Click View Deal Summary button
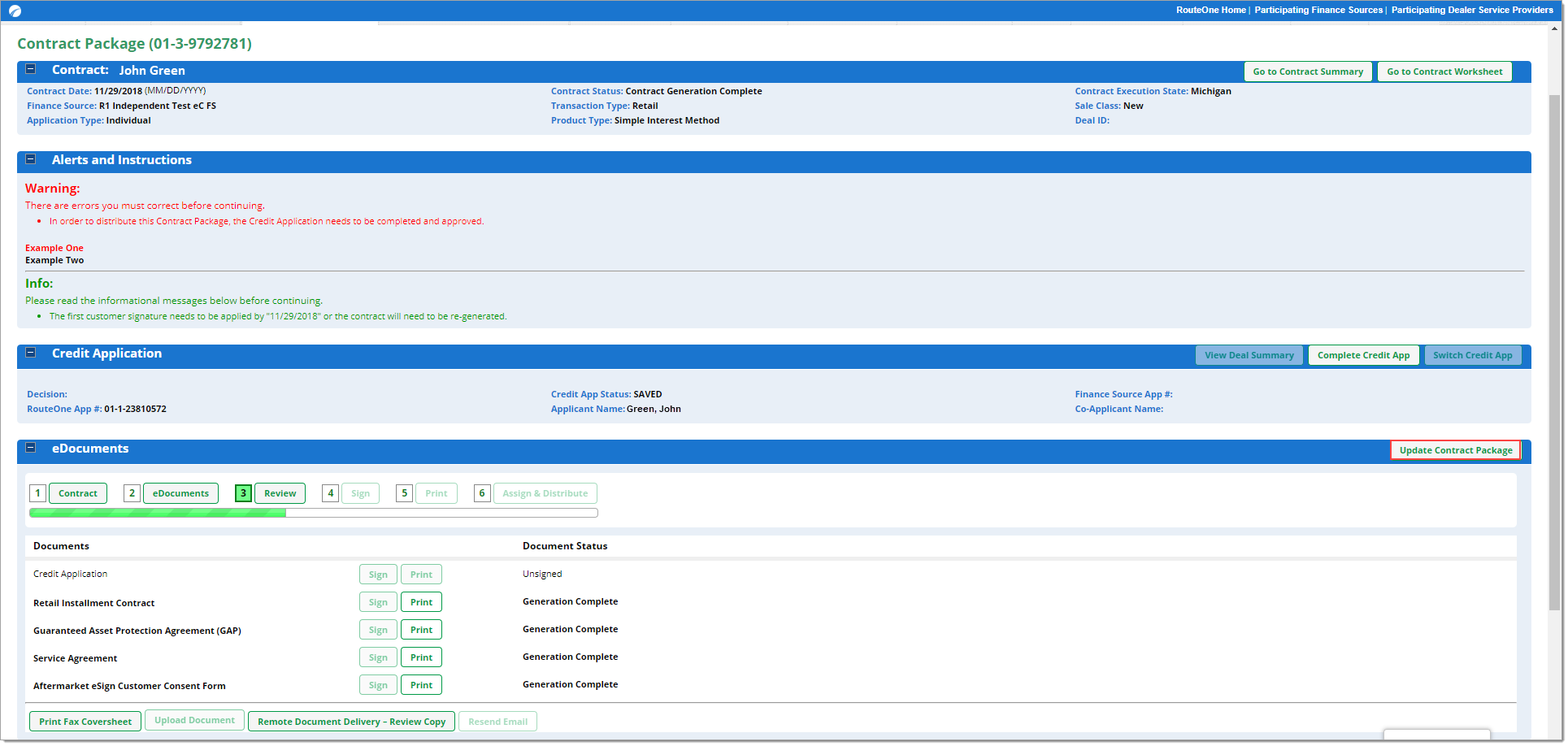Screen dimensions: 1568x746 (x=1249, y=355)
